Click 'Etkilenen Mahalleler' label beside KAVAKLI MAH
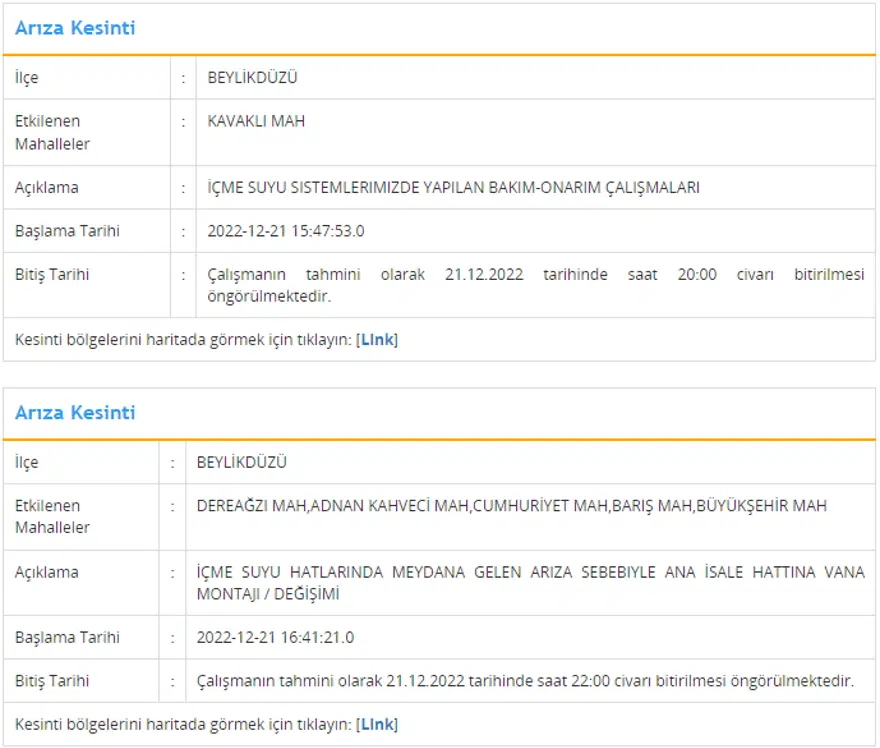This screenshot has height=748, width=880. tap(52, 132)
